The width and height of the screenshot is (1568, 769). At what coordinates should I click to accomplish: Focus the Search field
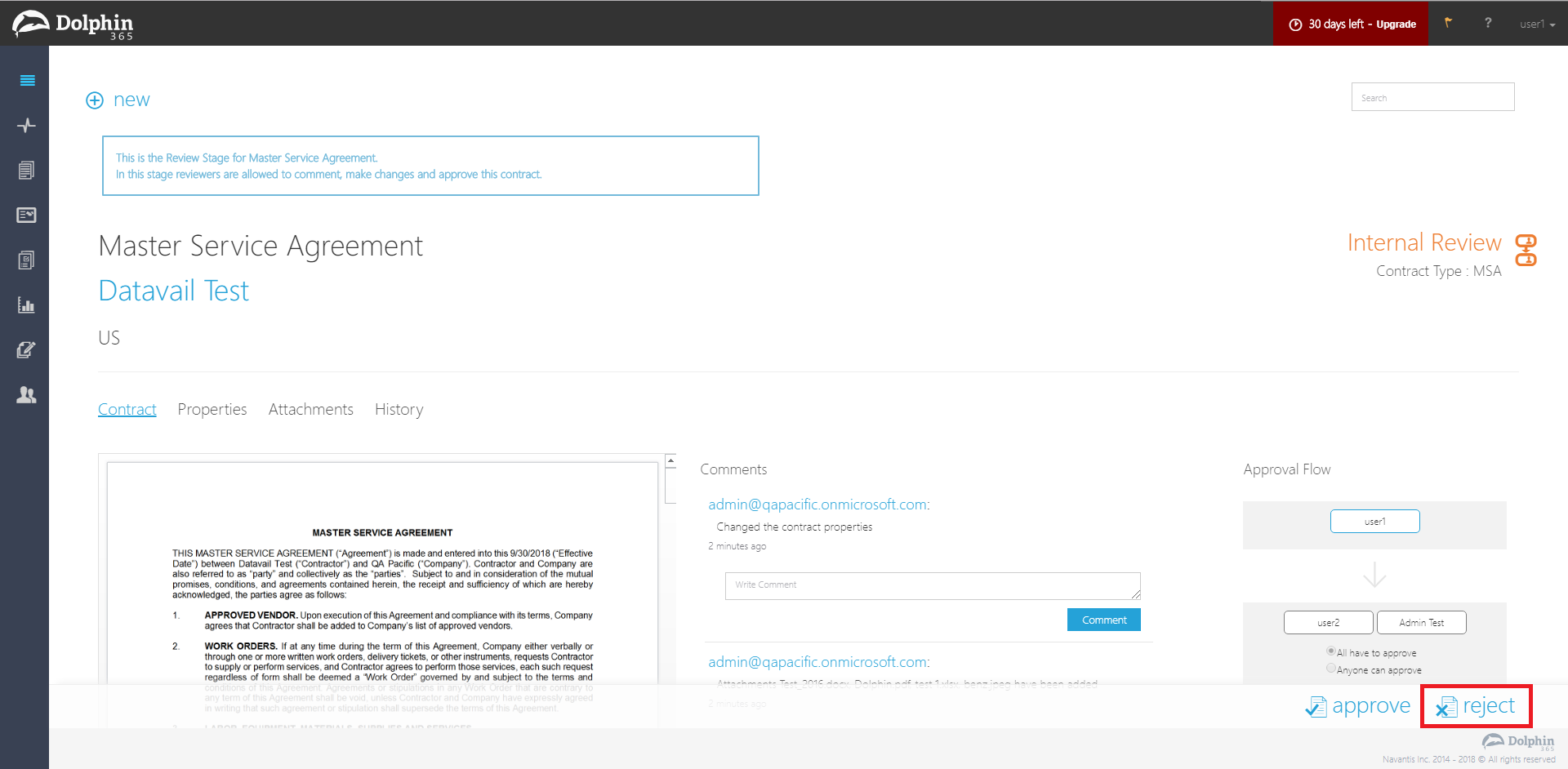(x=1433, y=97)
